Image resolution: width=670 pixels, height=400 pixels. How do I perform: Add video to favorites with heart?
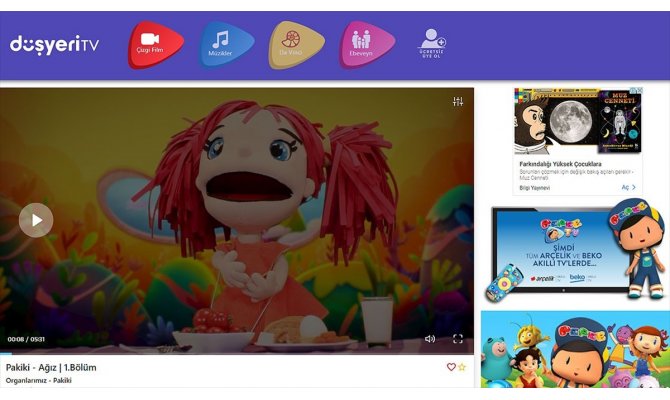pos(451,367)
